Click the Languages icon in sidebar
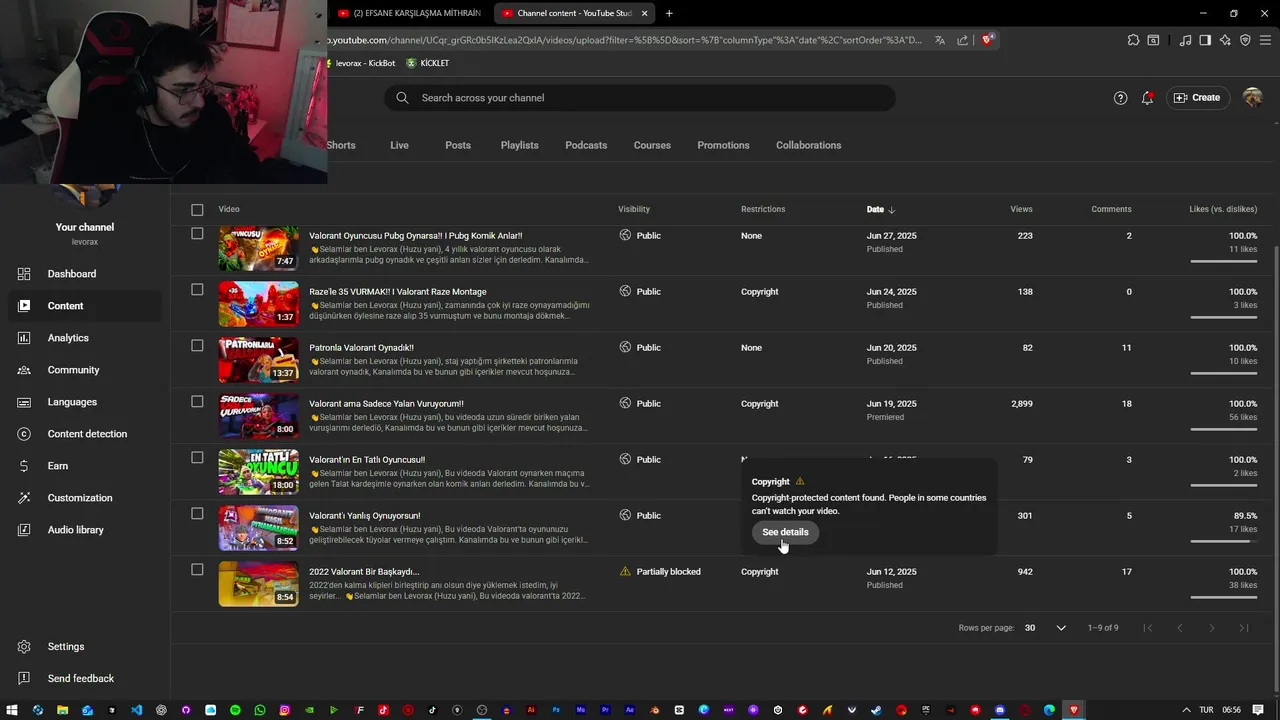 point(24,402)
